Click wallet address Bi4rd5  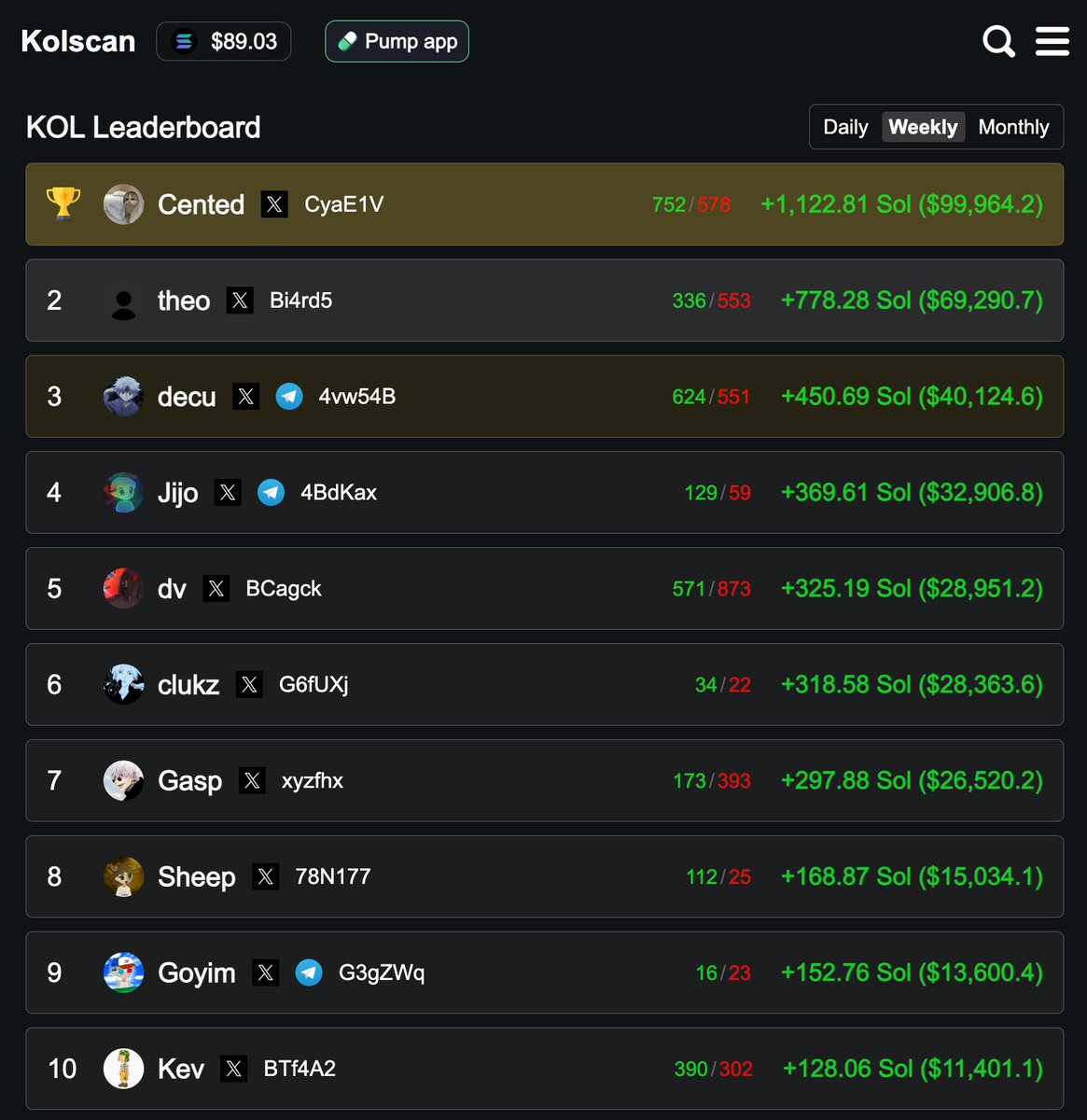pyautogui.click(x=300, y=301)
